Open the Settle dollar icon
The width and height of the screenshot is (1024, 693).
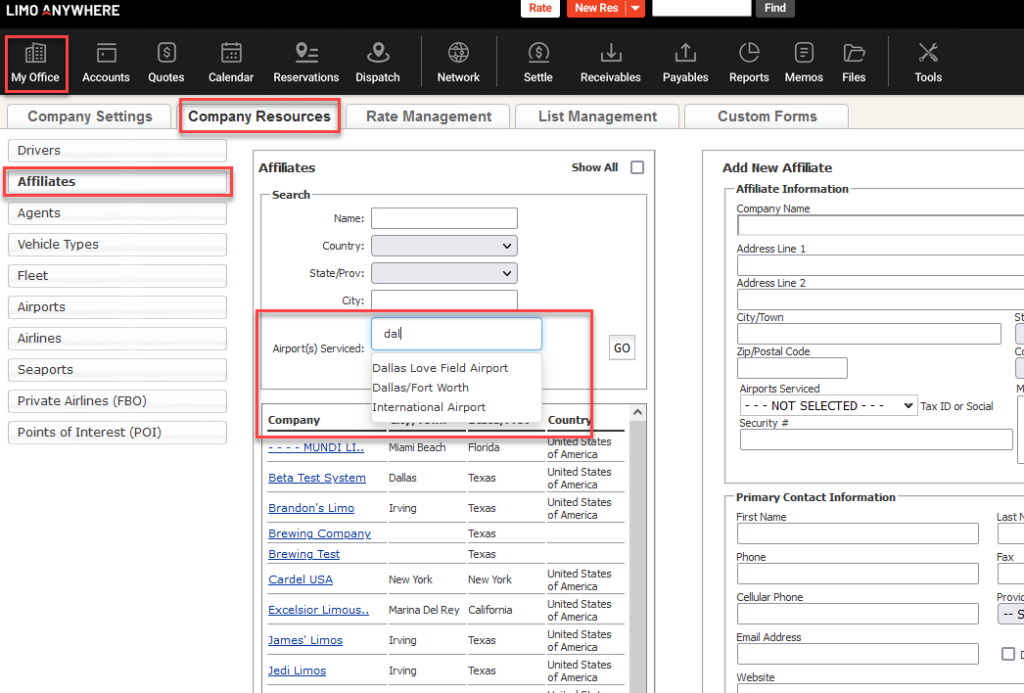click(538, 62)
